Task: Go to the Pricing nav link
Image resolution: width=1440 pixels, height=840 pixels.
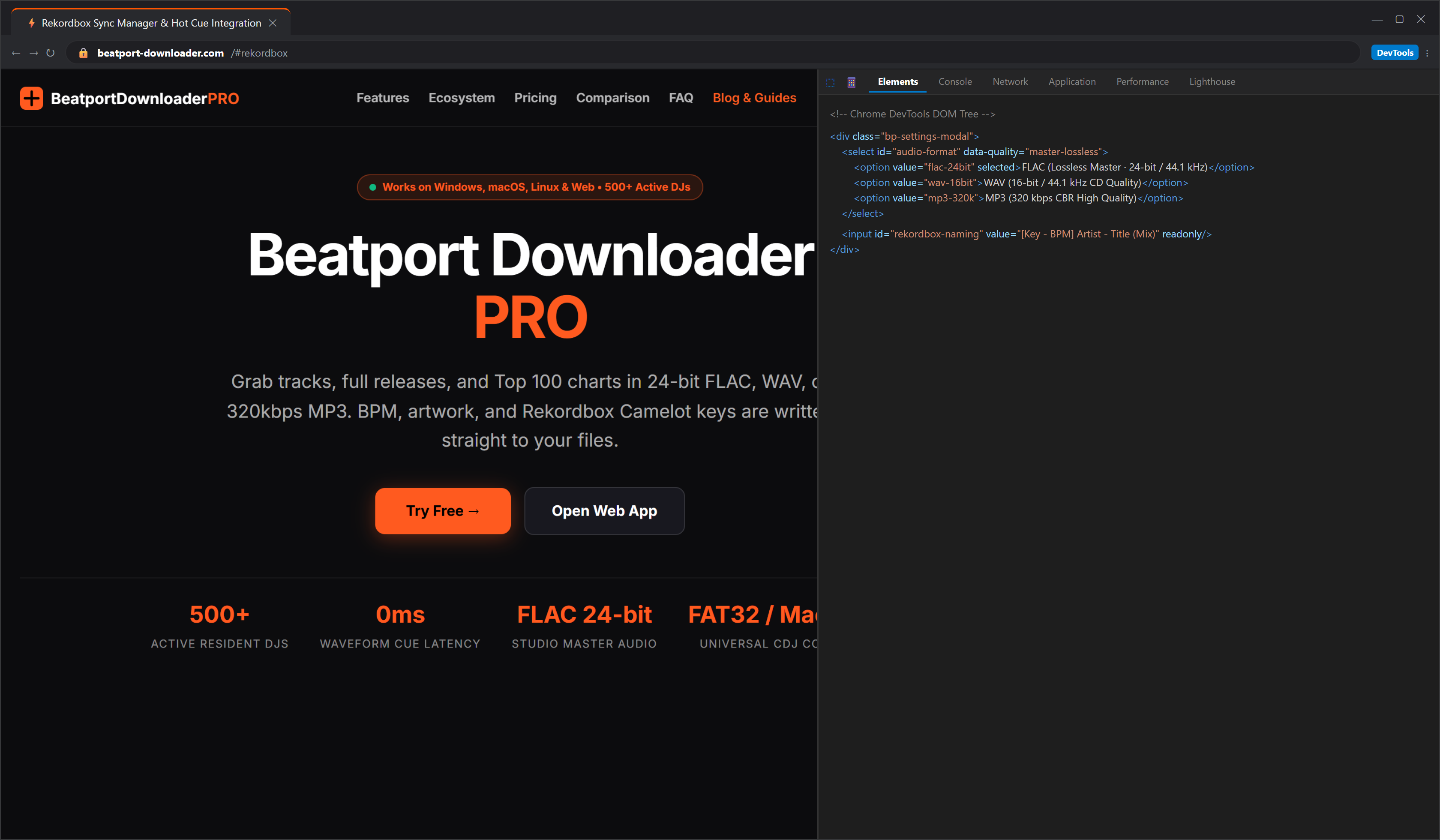Action: pyautogui.click(x=535, y=98)
